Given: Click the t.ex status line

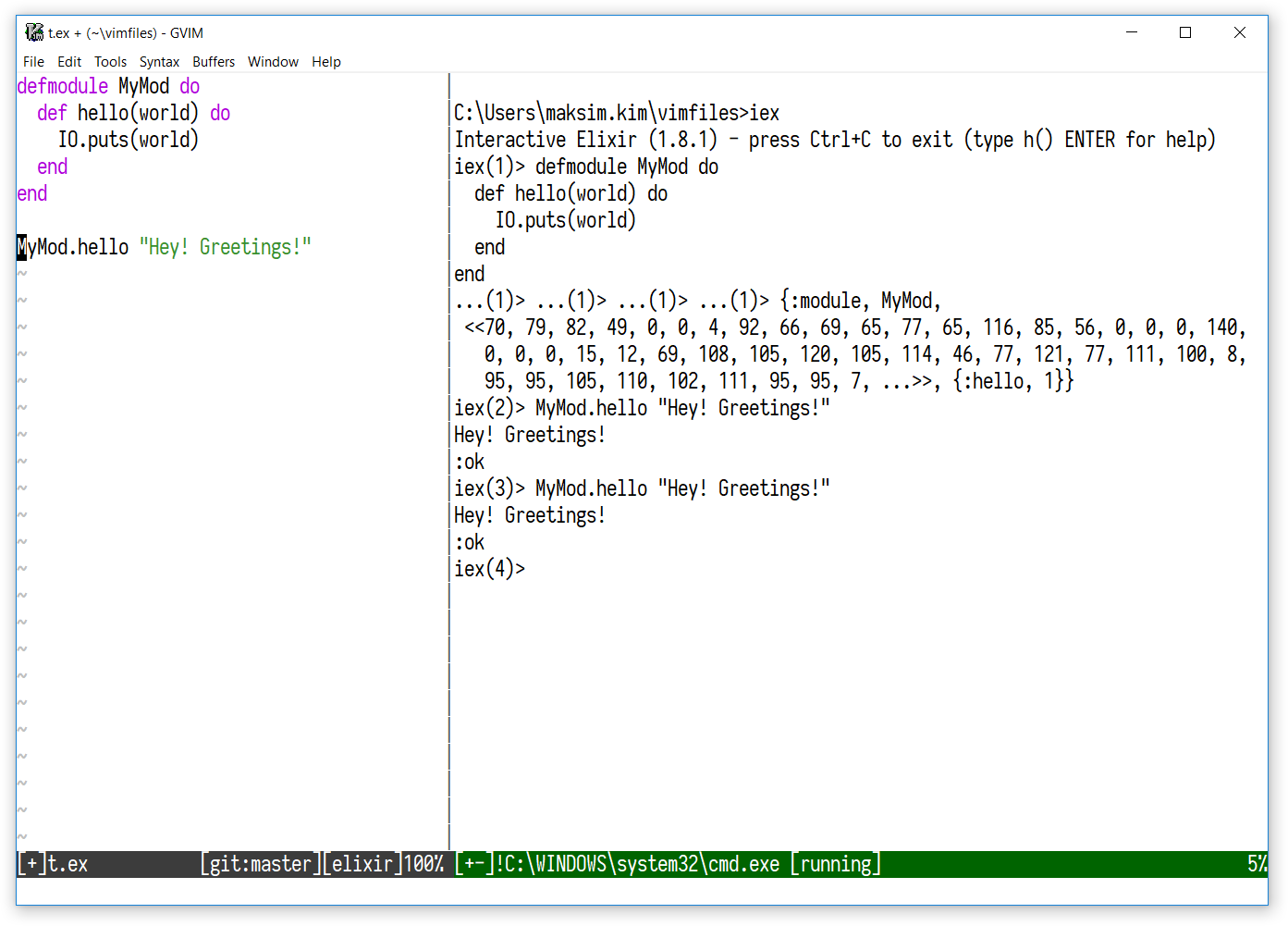Looking at the screenshot, I should [x=232, y=864].
